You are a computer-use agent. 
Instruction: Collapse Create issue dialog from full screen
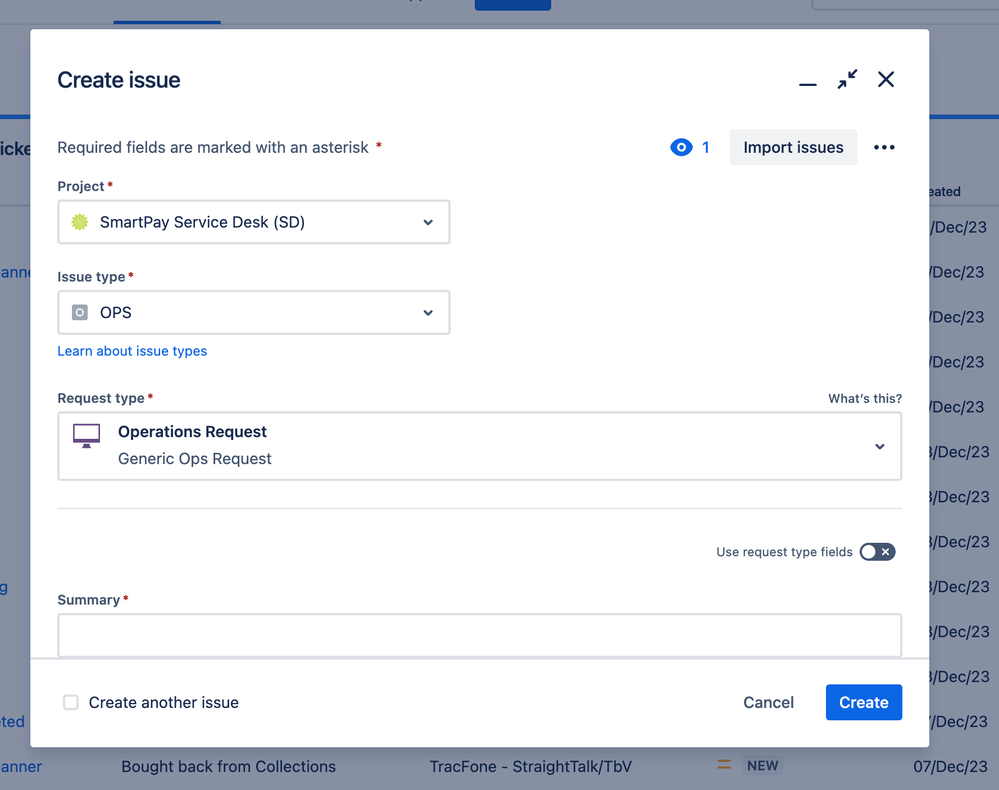coord(847,80)
